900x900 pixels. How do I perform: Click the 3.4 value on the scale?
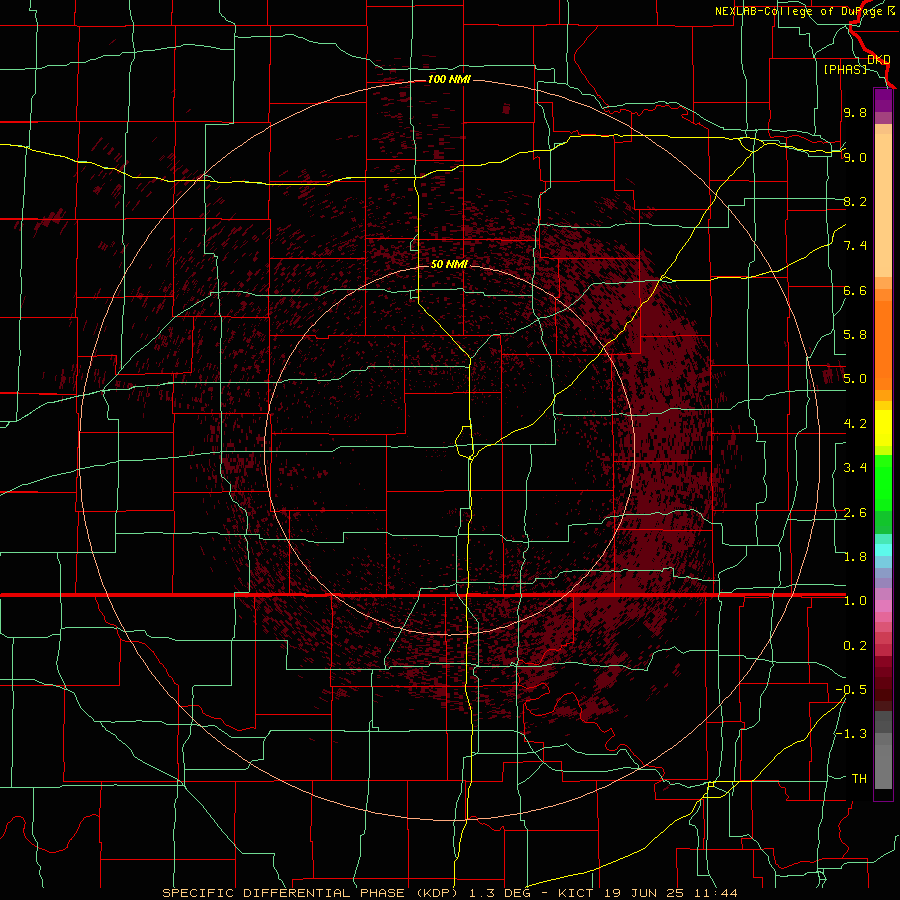(x=855, y=468)
